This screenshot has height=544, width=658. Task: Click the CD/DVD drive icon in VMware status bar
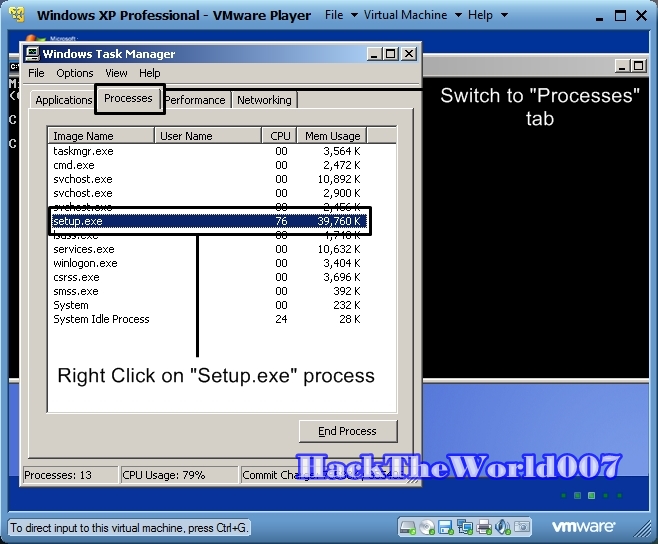(427, 527)
